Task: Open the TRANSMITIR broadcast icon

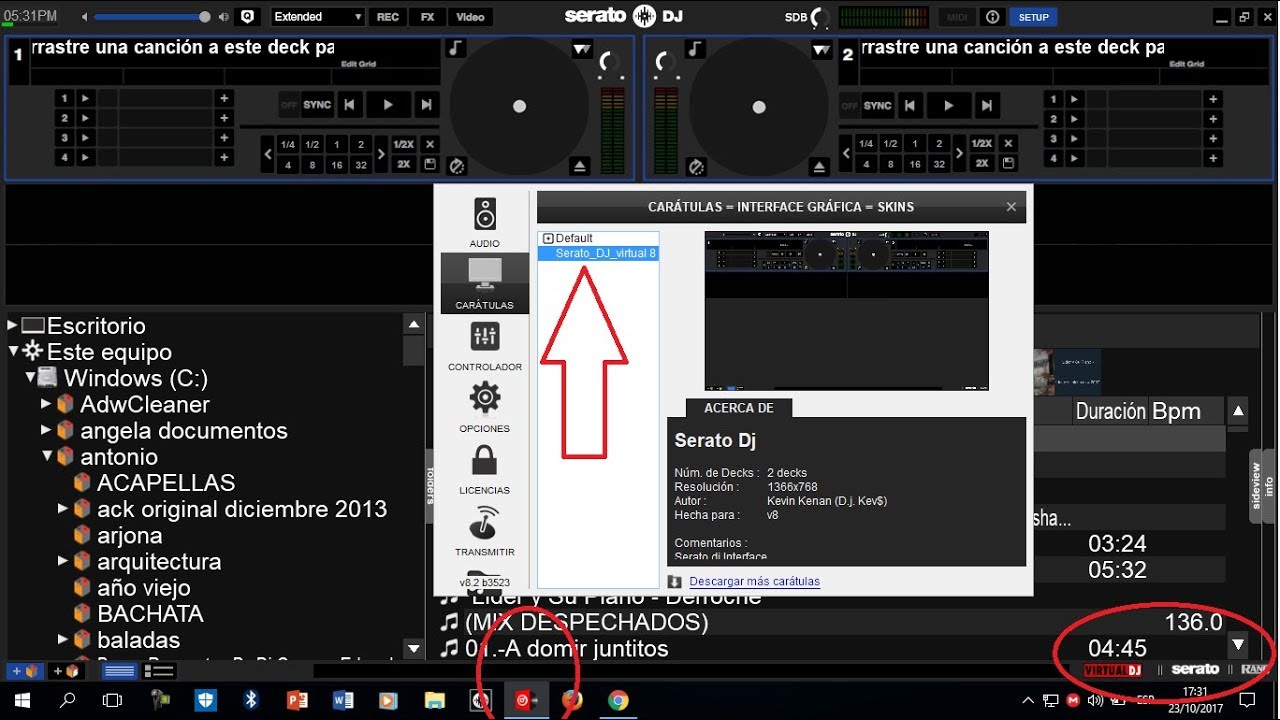Action: [x=485, y=524]
